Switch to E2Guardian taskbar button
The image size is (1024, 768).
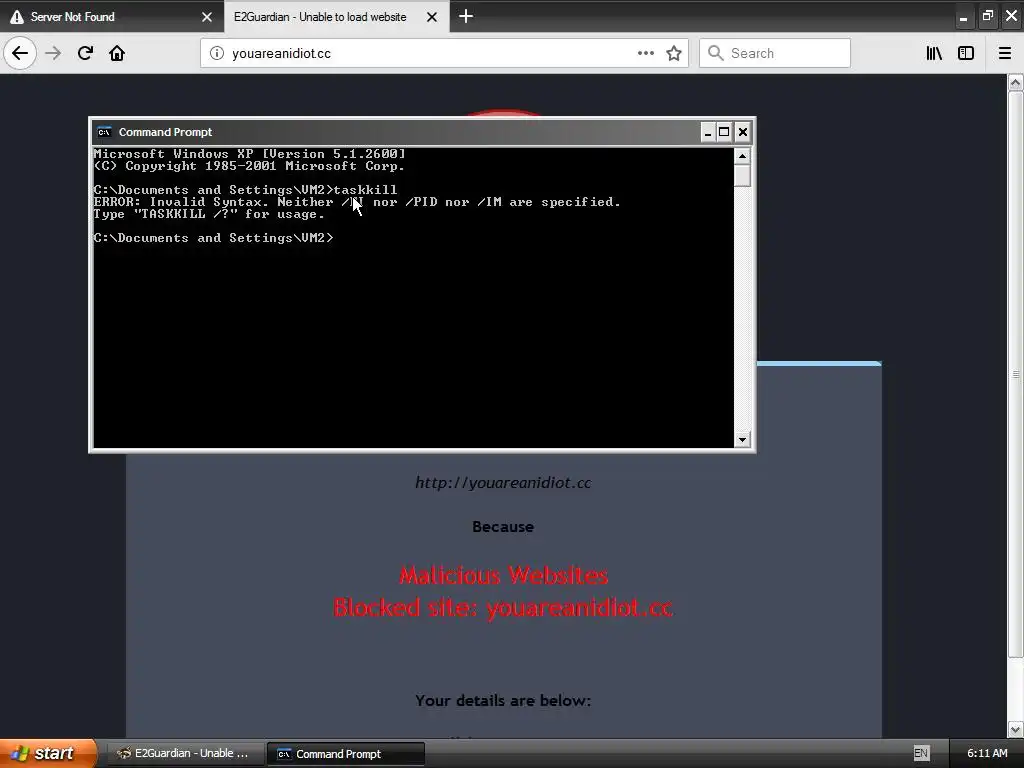[185, 754]
